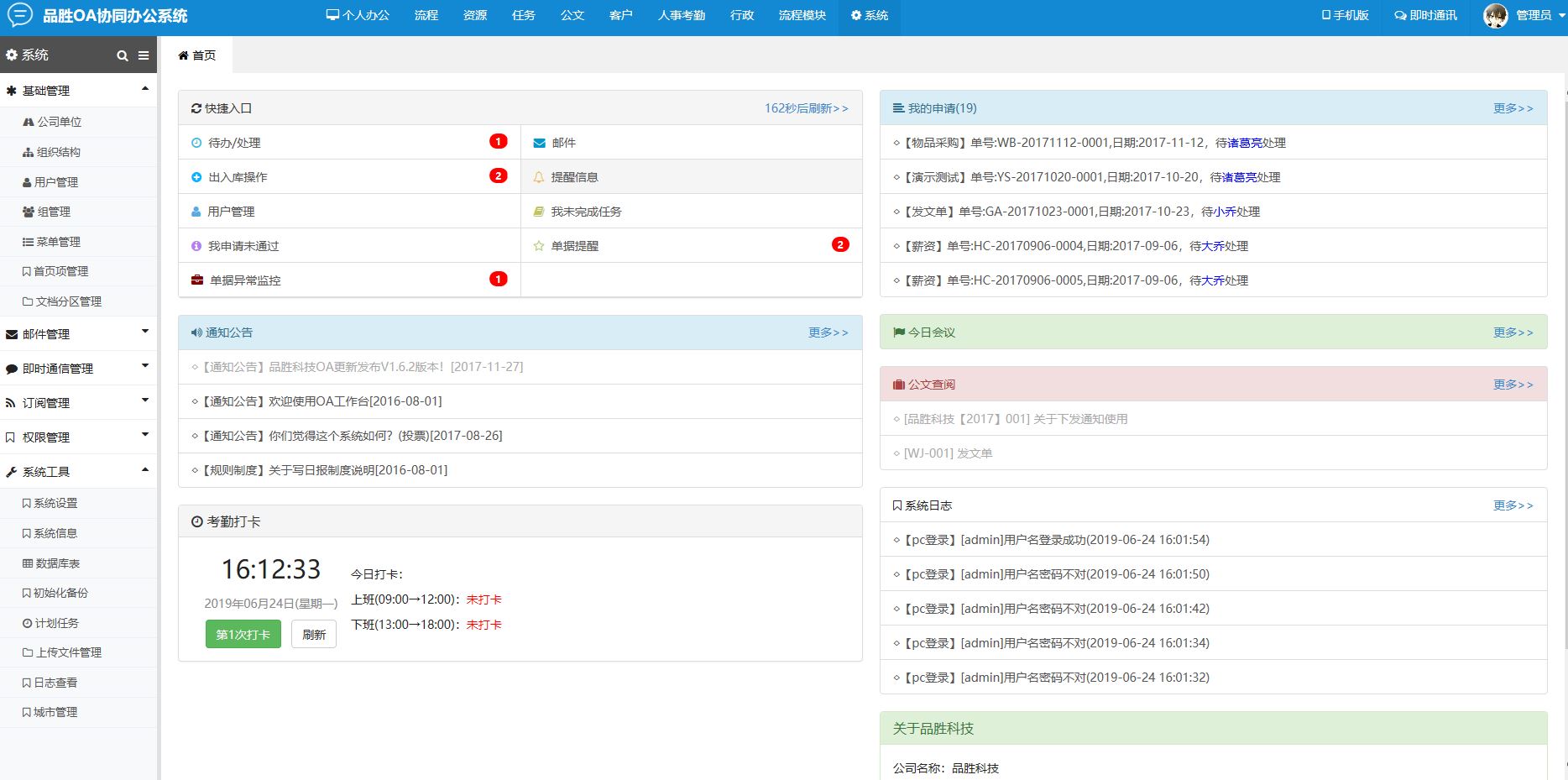
Task: Open the 流程模块 top menu
Action: coord(802,15)
